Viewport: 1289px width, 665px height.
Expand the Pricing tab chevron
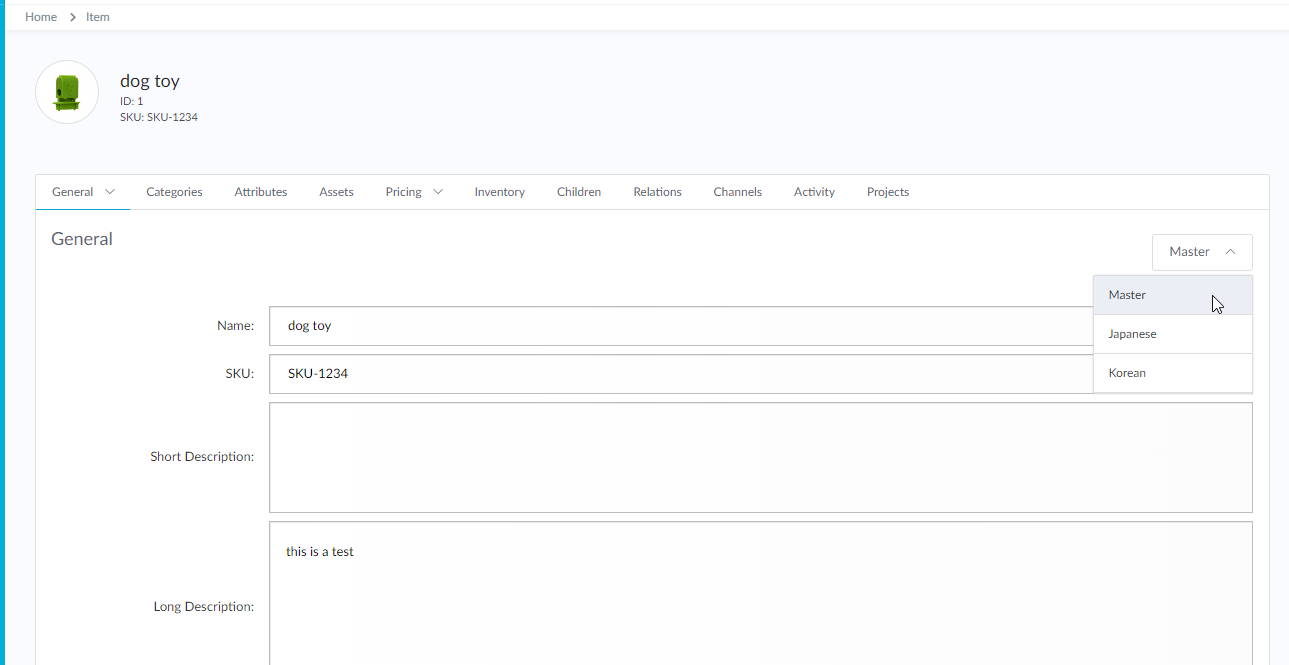point(438,192)
